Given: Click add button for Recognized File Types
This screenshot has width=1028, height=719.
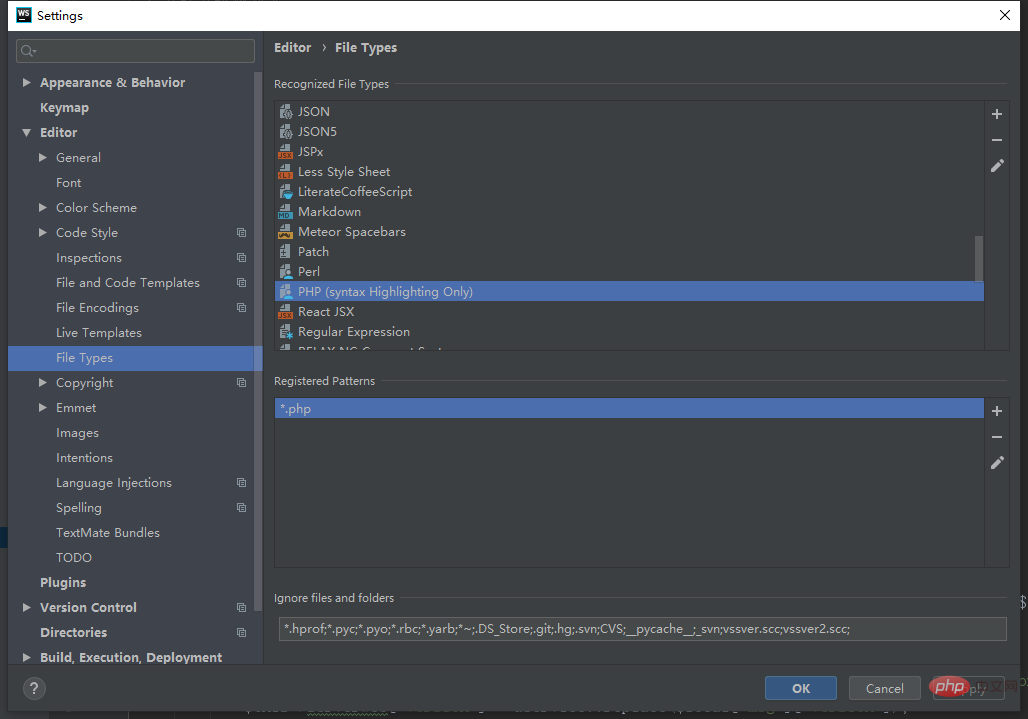Looking at the screenshot, I should tap(997, 114).
